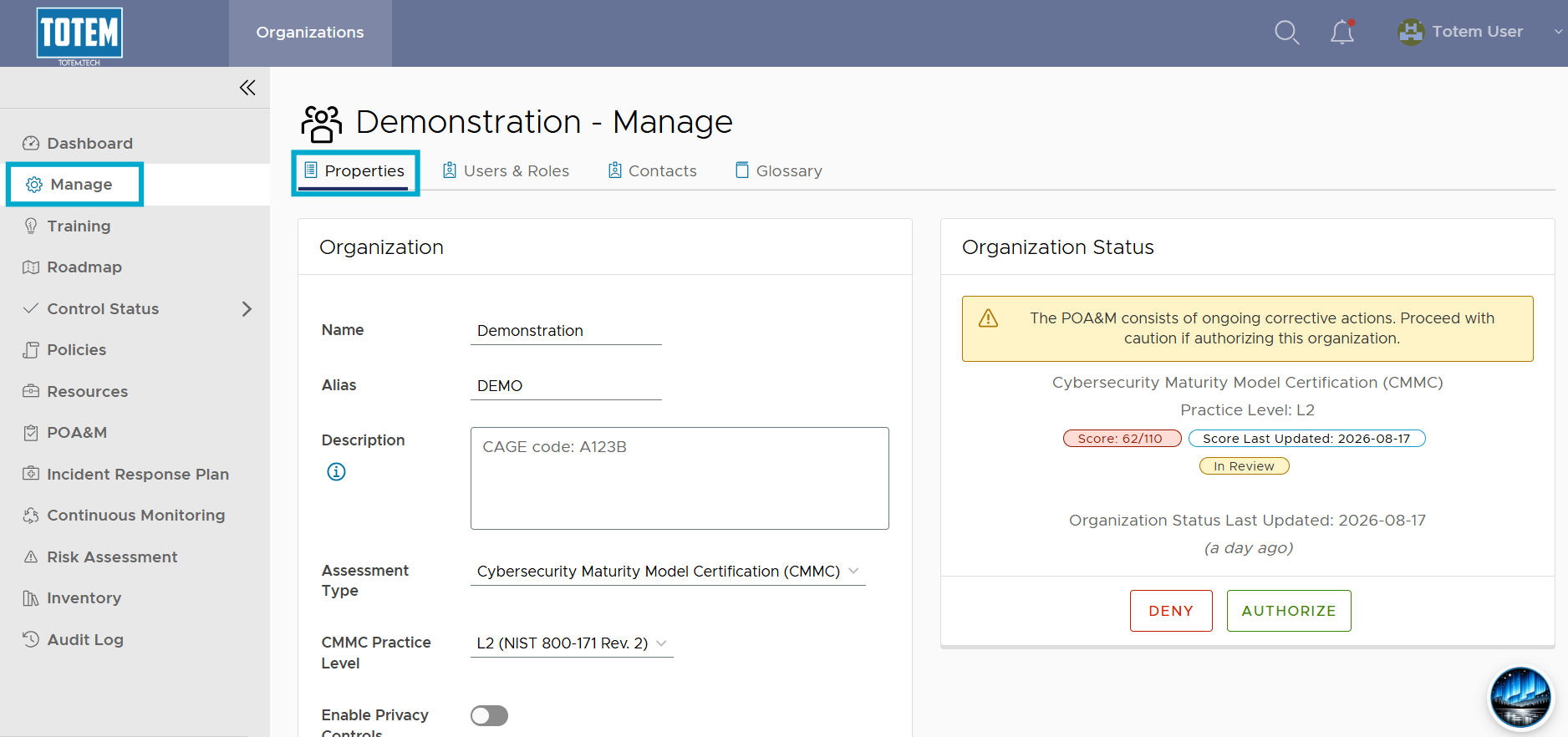Click the POA&M warning triangle icon
The height and width of the screenshot is (737, 1568).
click(x=988, y=318)
